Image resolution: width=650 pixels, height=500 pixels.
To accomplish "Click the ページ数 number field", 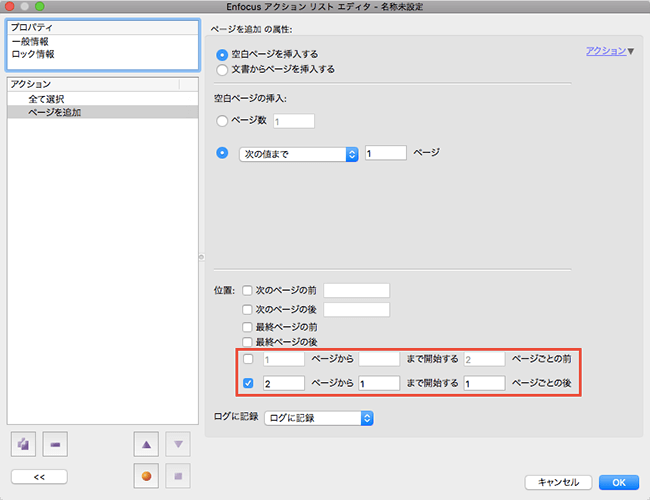I will coord(294,121).
